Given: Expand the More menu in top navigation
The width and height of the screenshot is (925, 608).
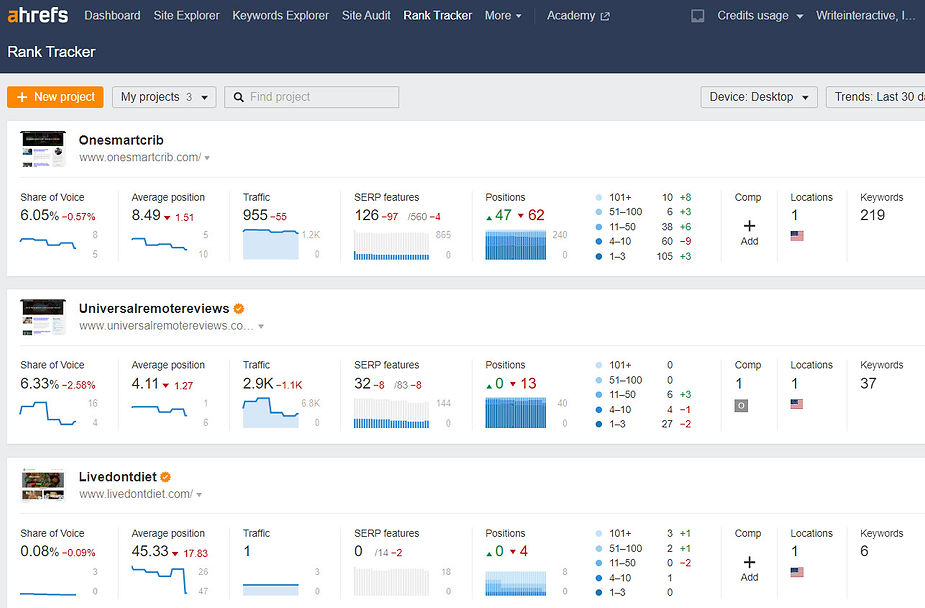Looking at the screenshot, I should [x=503, y=16].
